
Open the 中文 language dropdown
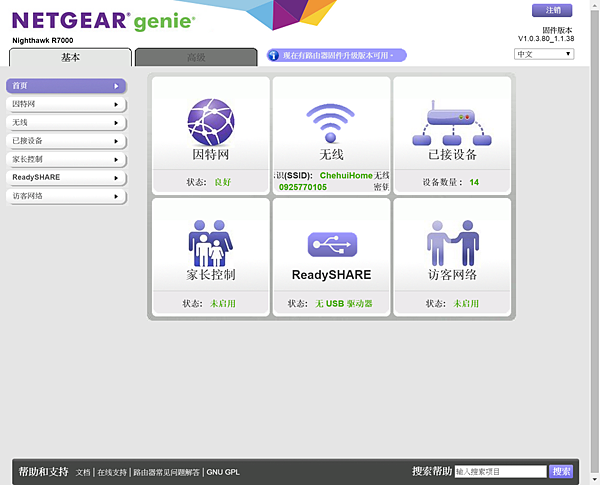tap(544, 54)
